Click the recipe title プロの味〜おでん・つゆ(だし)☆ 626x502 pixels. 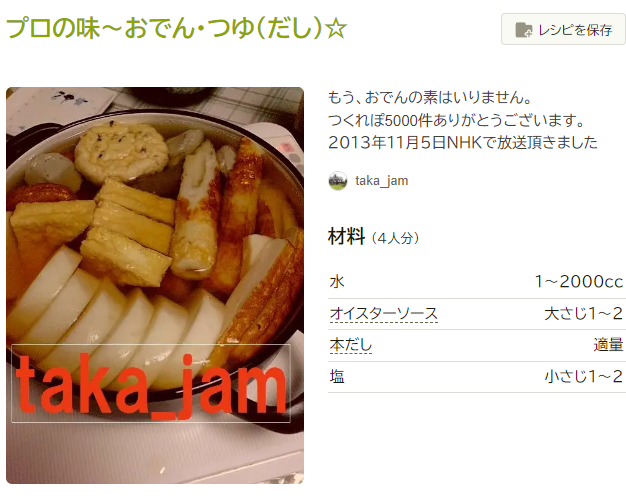point(176,28)
